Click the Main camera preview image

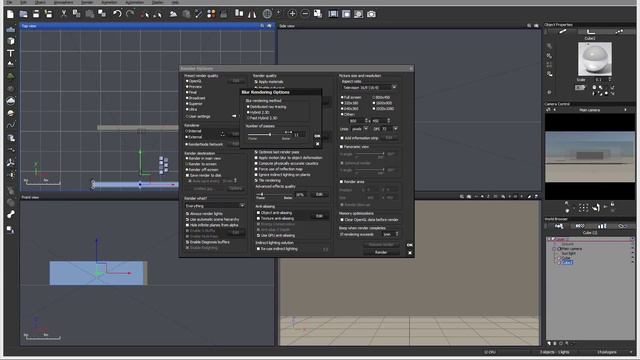point(590,157)
